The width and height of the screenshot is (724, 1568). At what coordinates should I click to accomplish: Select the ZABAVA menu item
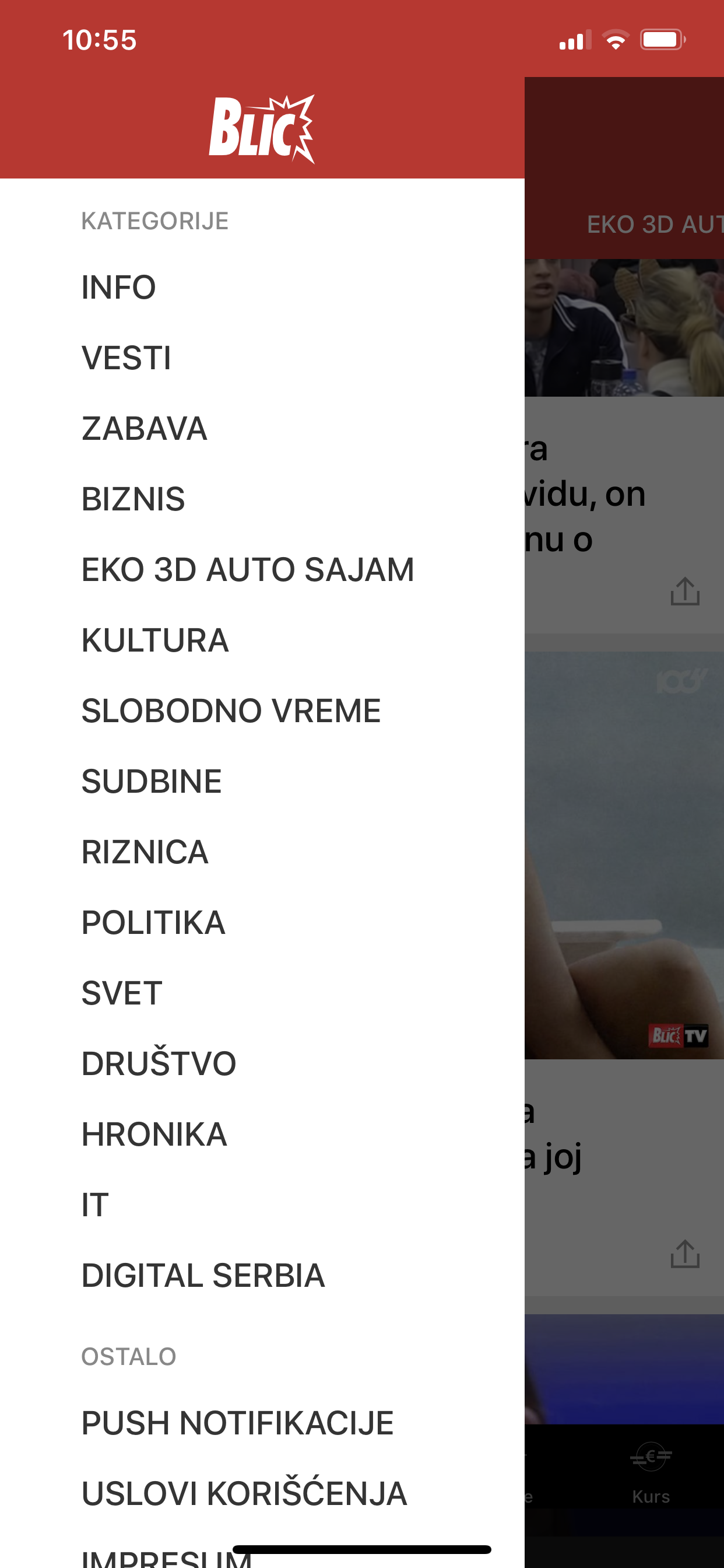click(x=145, y=429)
